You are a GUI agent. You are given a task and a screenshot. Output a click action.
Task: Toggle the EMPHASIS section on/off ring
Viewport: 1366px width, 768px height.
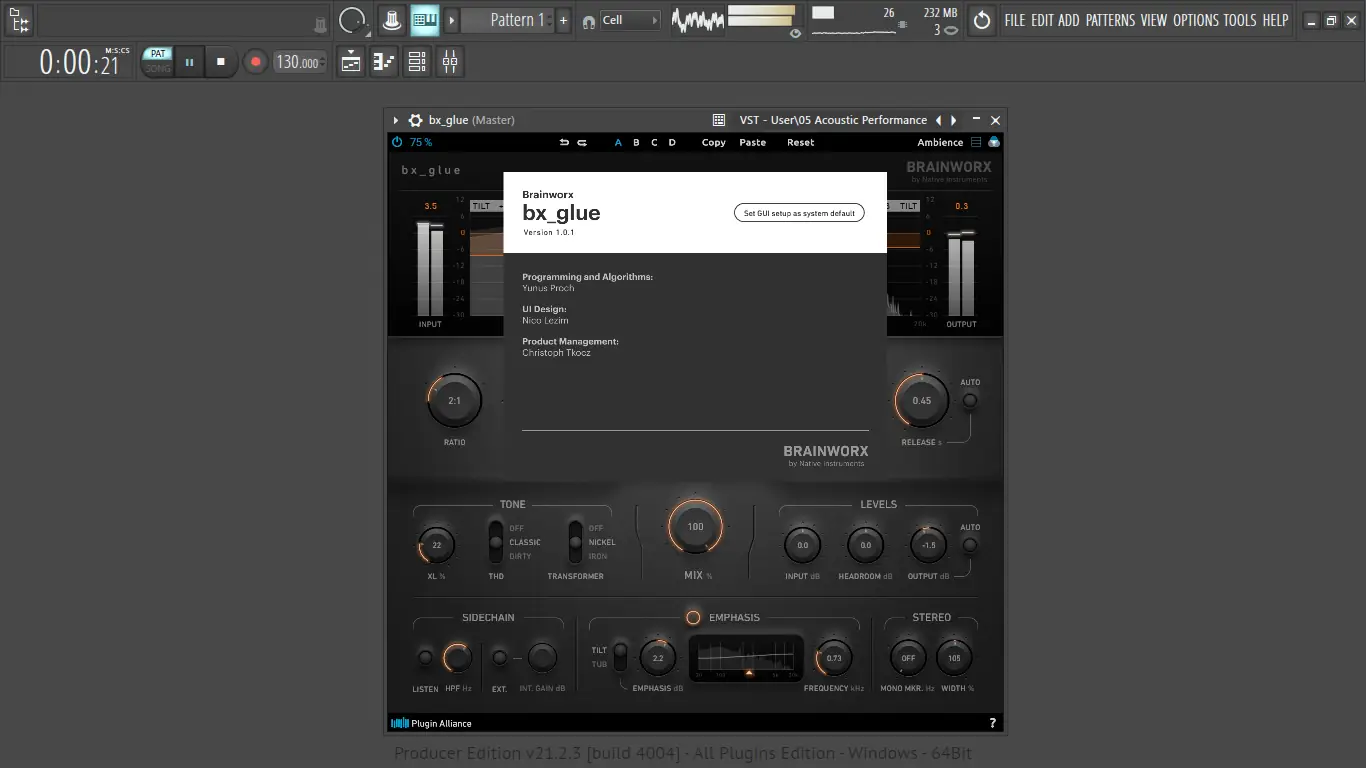693,617
